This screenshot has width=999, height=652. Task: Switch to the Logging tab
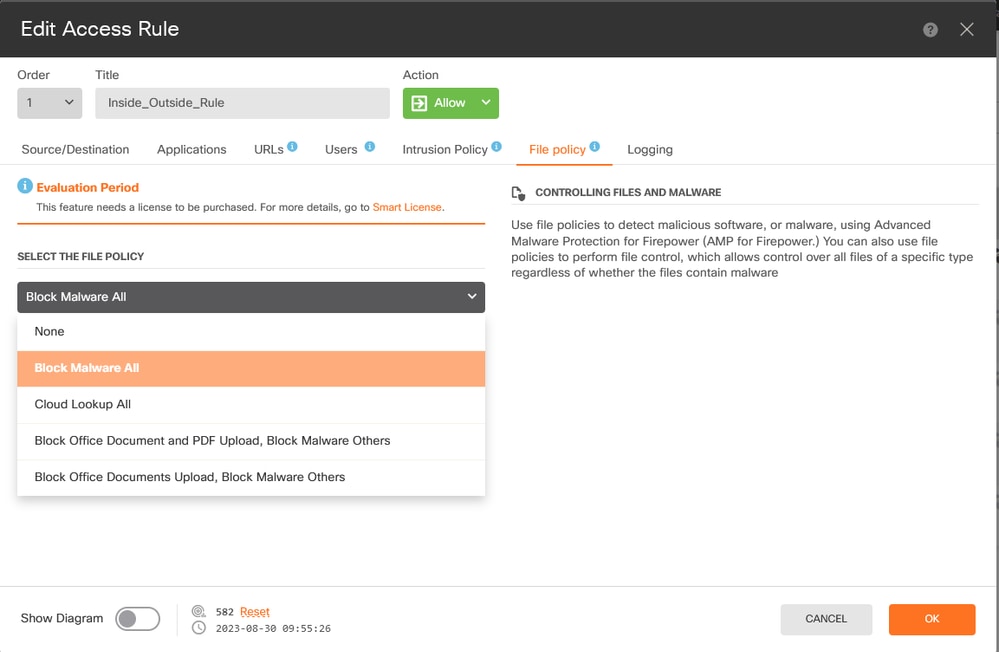click(x=650, y=150)
